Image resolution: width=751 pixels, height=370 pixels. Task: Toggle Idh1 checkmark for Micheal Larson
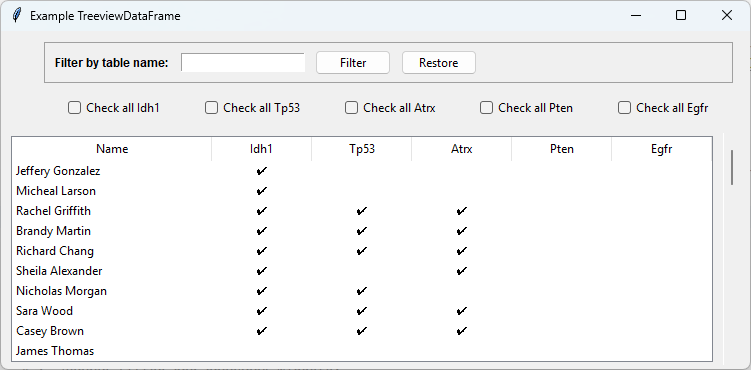pos(262,191)
